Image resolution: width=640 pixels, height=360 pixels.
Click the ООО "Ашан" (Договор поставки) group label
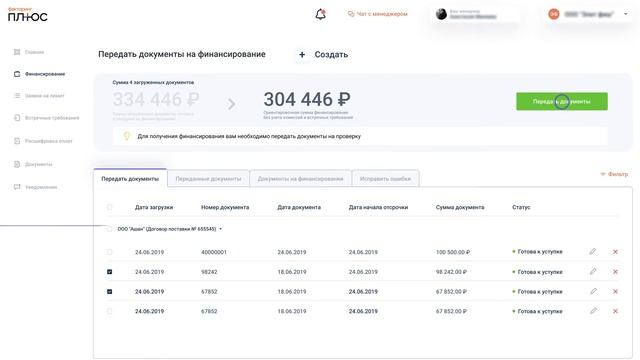[167, 229]
